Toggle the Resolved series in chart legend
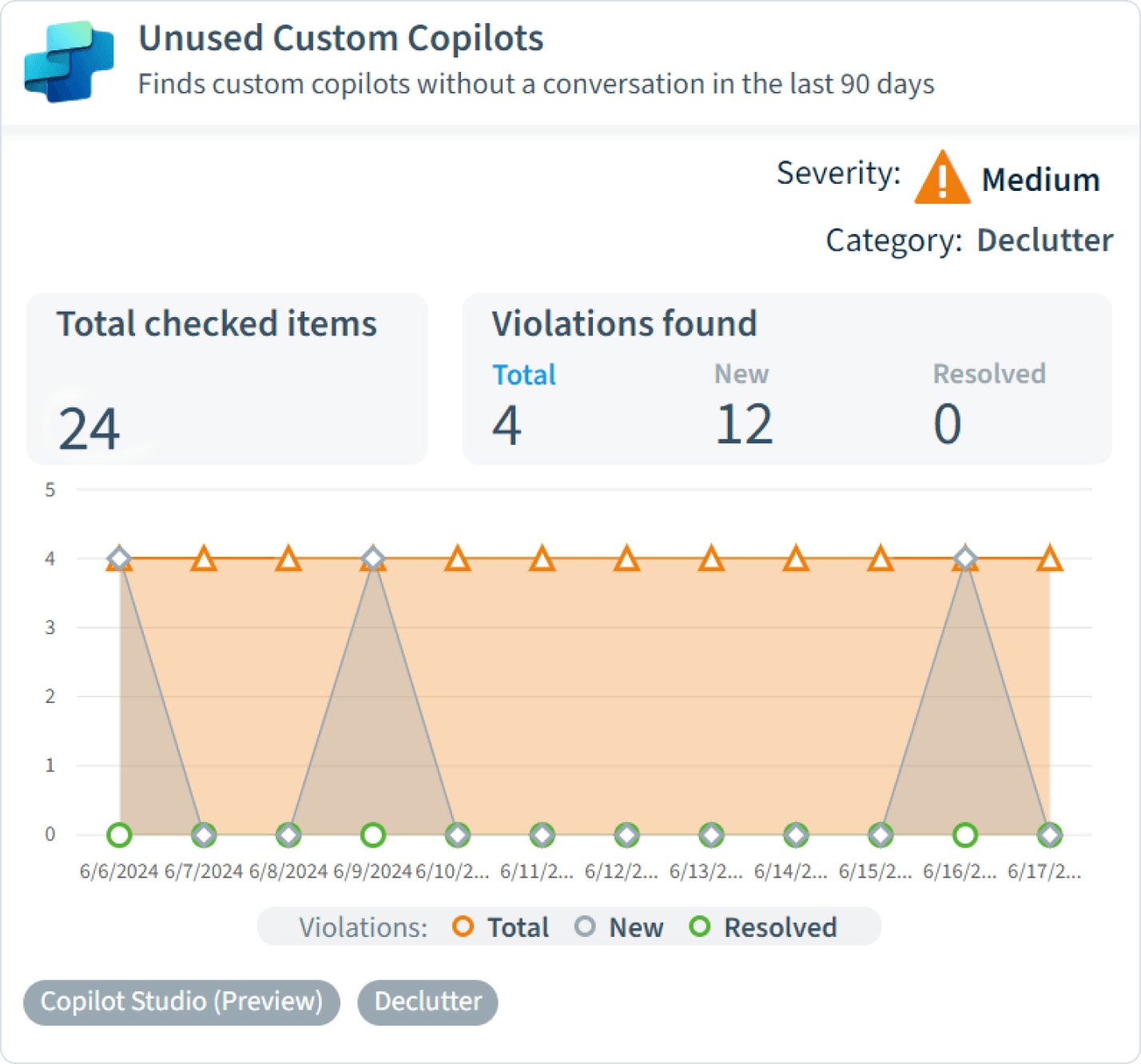 [763, 927]
